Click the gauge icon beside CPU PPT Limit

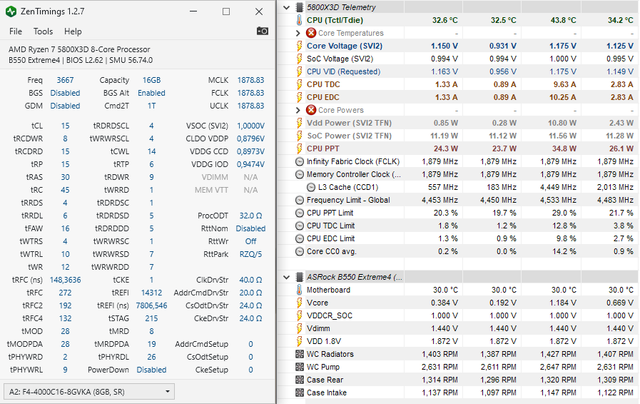[299, 213]
